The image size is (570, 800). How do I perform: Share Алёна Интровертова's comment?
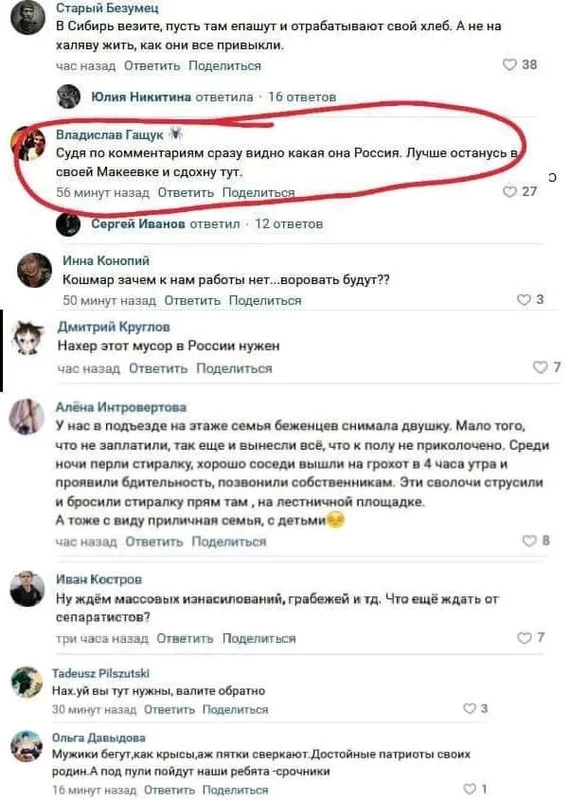[229, 542]
